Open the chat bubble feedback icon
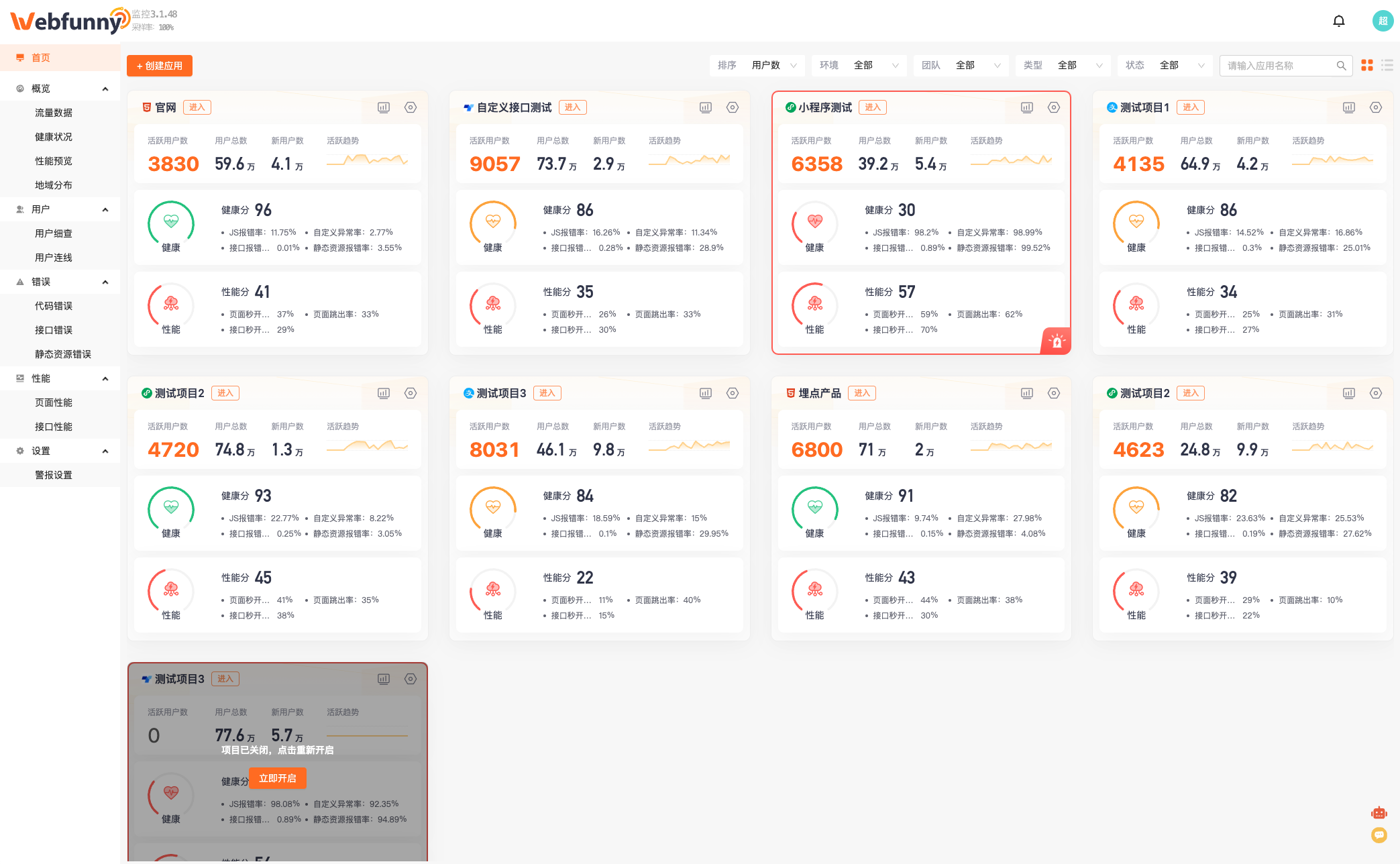Viewport: 1400px width, 864px height. pos(1379,835)
